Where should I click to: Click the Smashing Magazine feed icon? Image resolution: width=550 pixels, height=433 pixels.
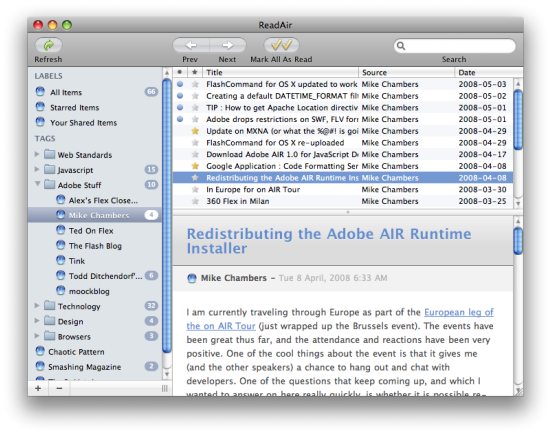click(40, 366)
